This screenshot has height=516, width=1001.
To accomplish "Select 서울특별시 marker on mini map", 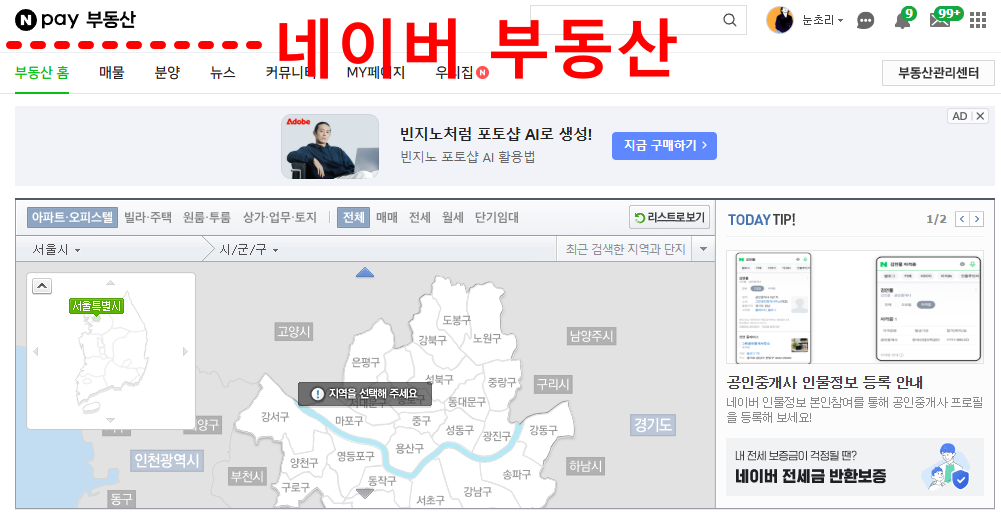I will point(96,307).
